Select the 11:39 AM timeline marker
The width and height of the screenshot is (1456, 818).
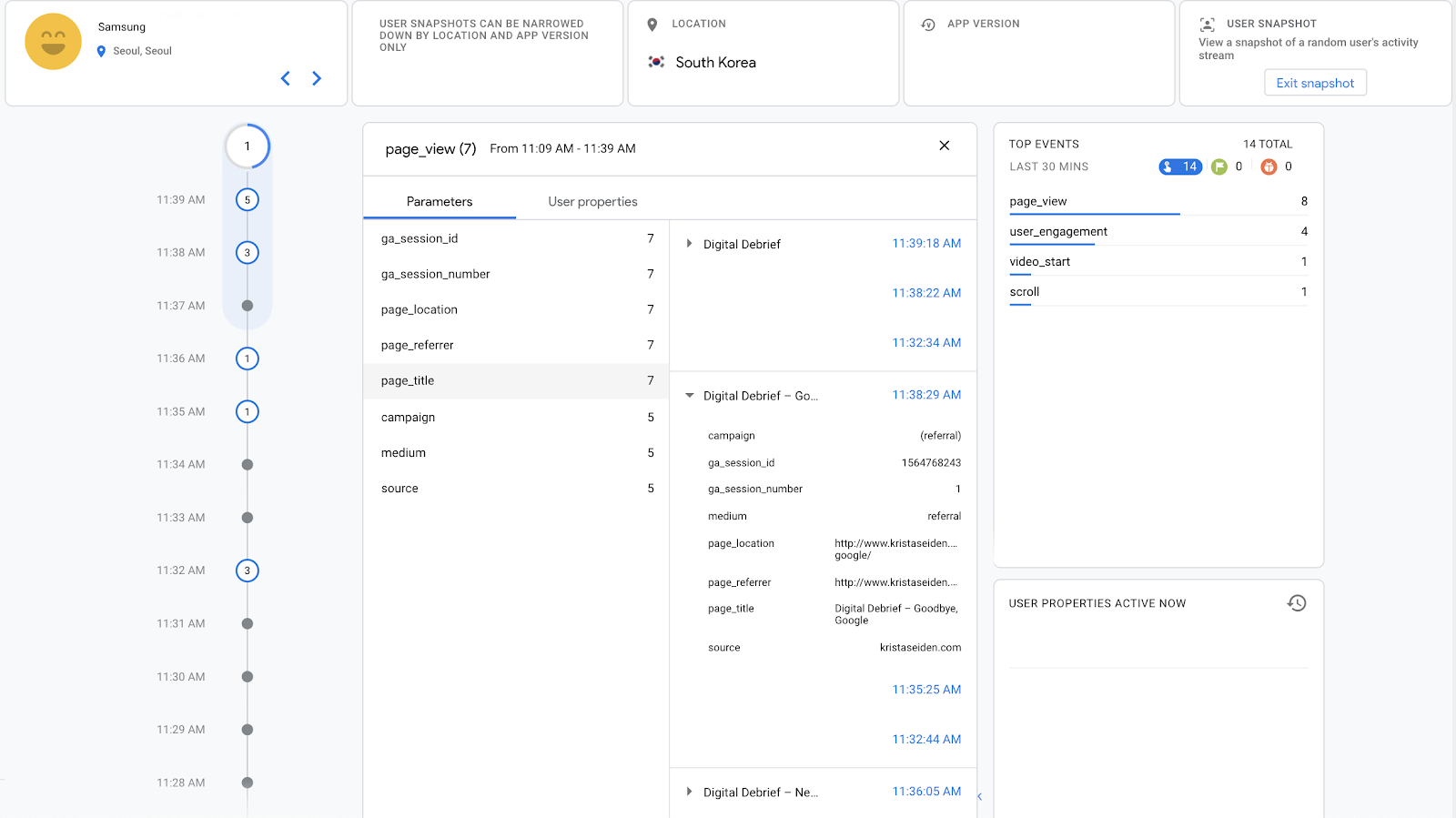[248, 200]
